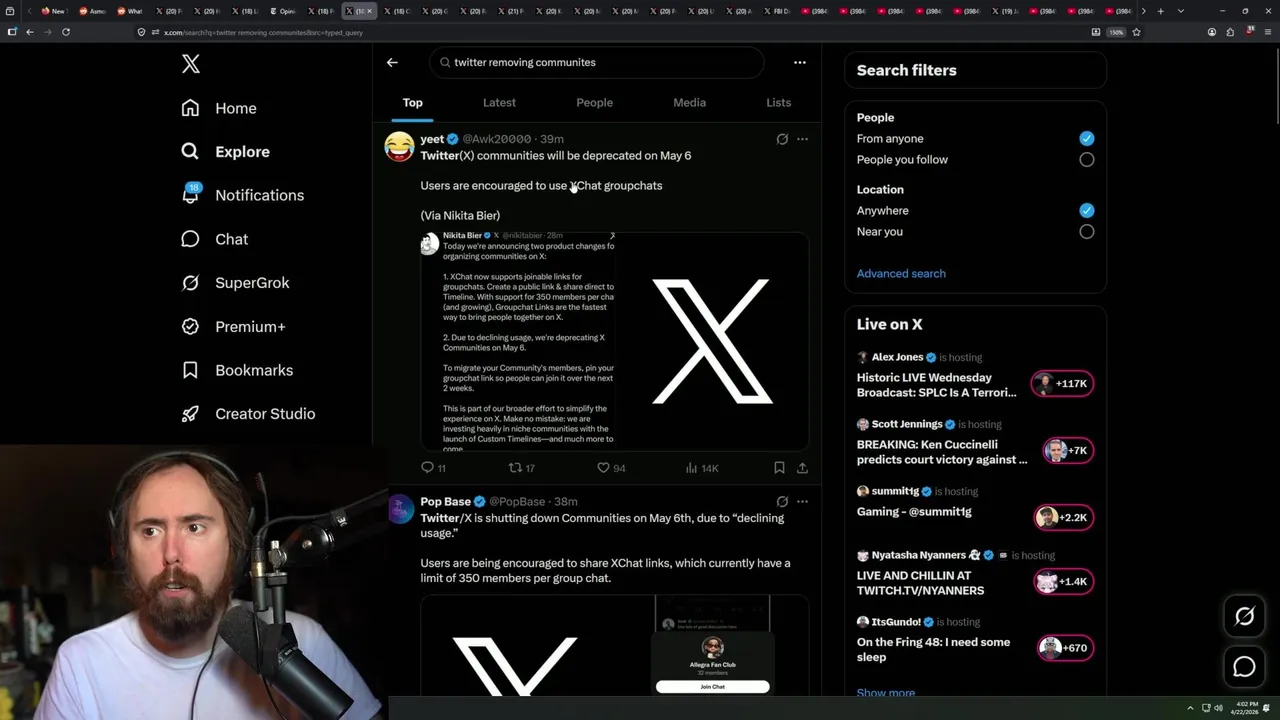Select 'Near you' location filter
1280x720 pixels.
click(x=1087, y=232)
